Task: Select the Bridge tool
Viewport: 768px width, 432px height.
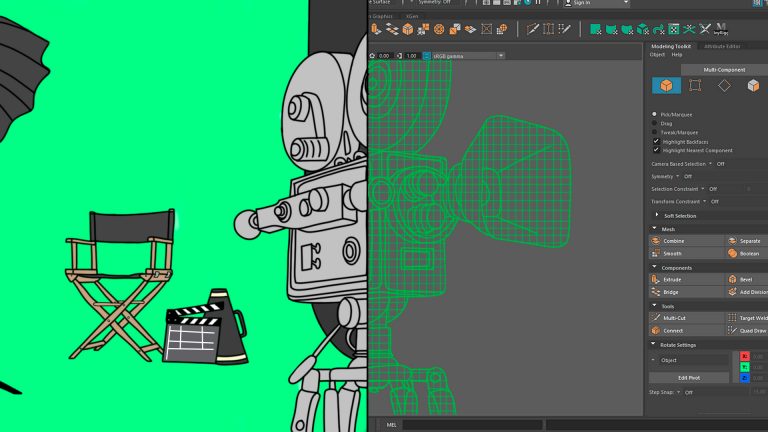Action: tap(685, 292)
